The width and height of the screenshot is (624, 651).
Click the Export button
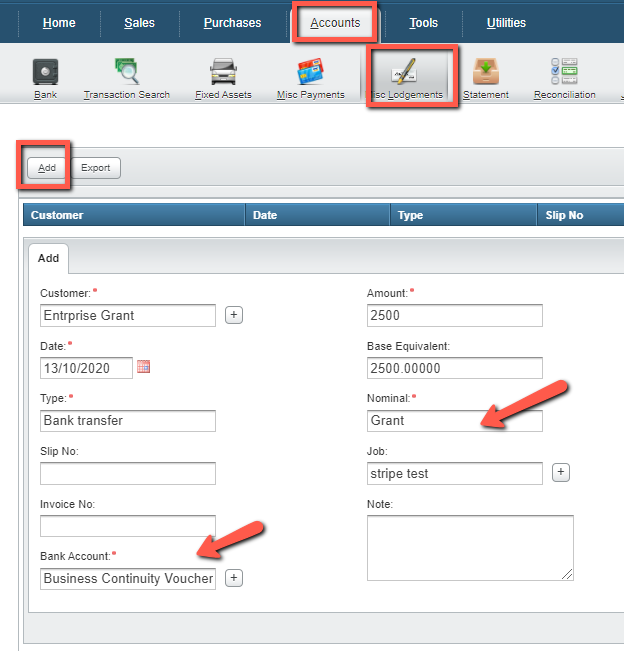tap(96, 168)
